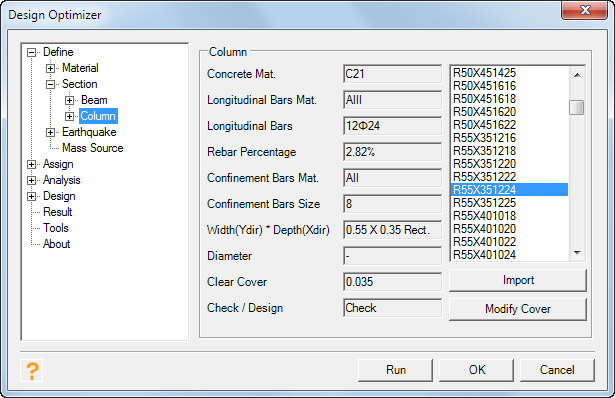Select the Material tree label
This screenshot has height=398, width=615.
(80, 68)
